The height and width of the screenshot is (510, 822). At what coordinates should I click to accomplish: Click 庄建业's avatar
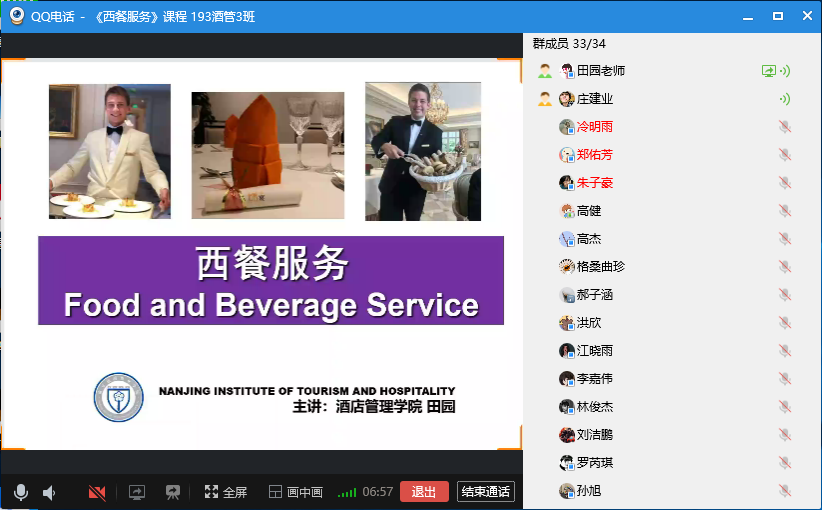pyautogui.click(x=567, y=99)
